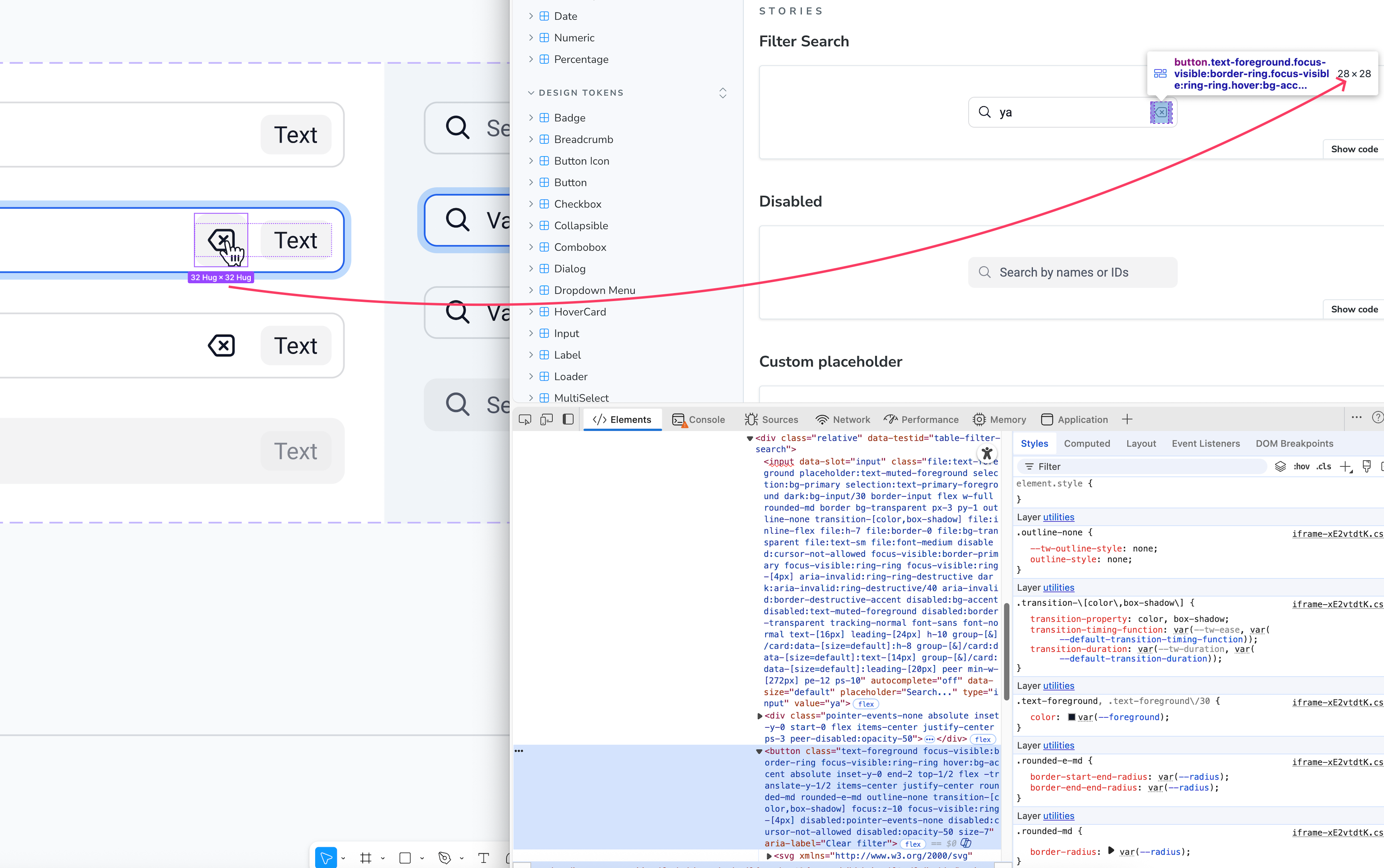Screen dimensions: 1384x868
Task: Switch to the Layout styles tab
Action: click(1141, 444)
